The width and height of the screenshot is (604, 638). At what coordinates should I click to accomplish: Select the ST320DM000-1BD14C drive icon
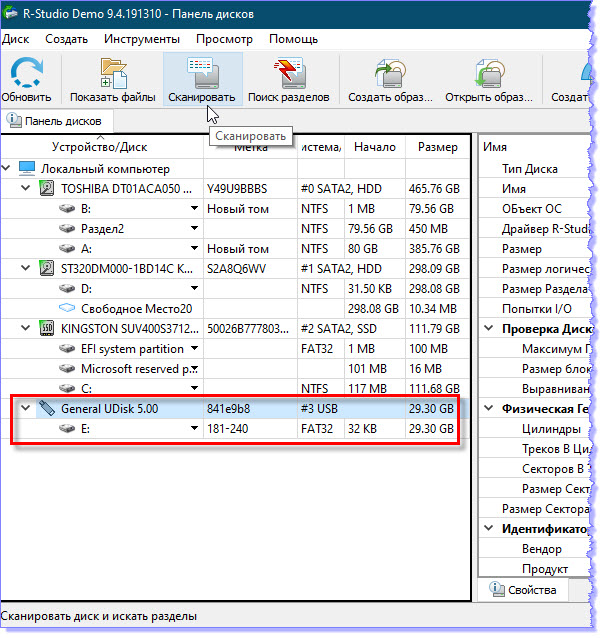[47, 269]
